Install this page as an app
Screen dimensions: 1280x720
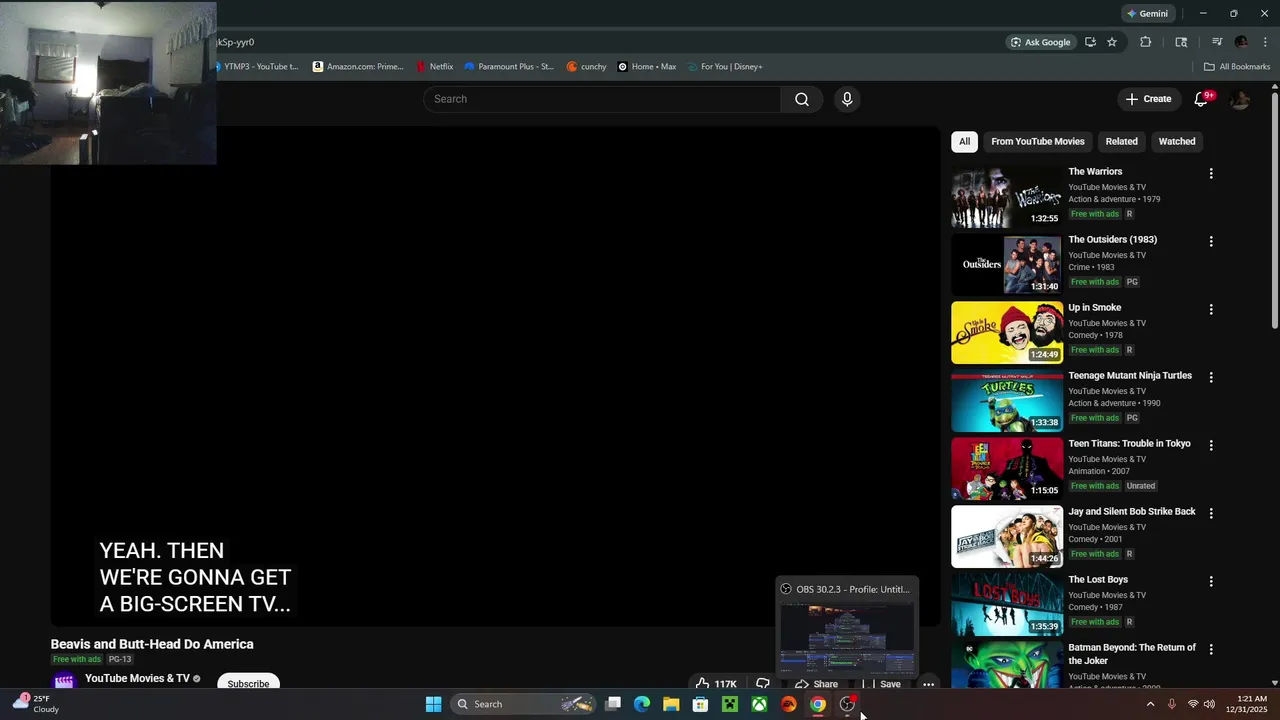point(1090,42)
